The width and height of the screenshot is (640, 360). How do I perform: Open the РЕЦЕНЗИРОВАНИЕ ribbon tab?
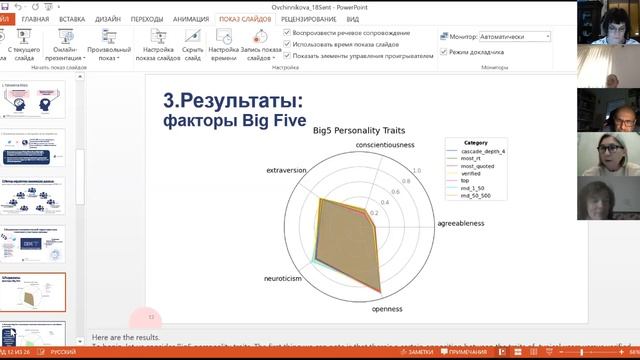click(x=308, y=19)
